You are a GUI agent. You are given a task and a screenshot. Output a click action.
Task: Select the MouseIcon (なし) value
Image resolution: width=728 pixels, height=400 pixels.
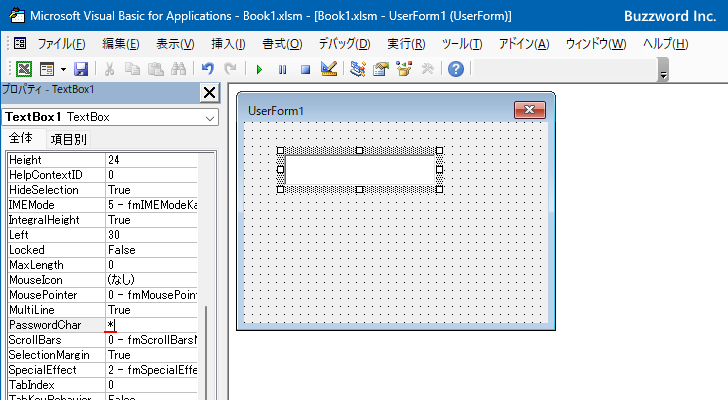(151, 280)
